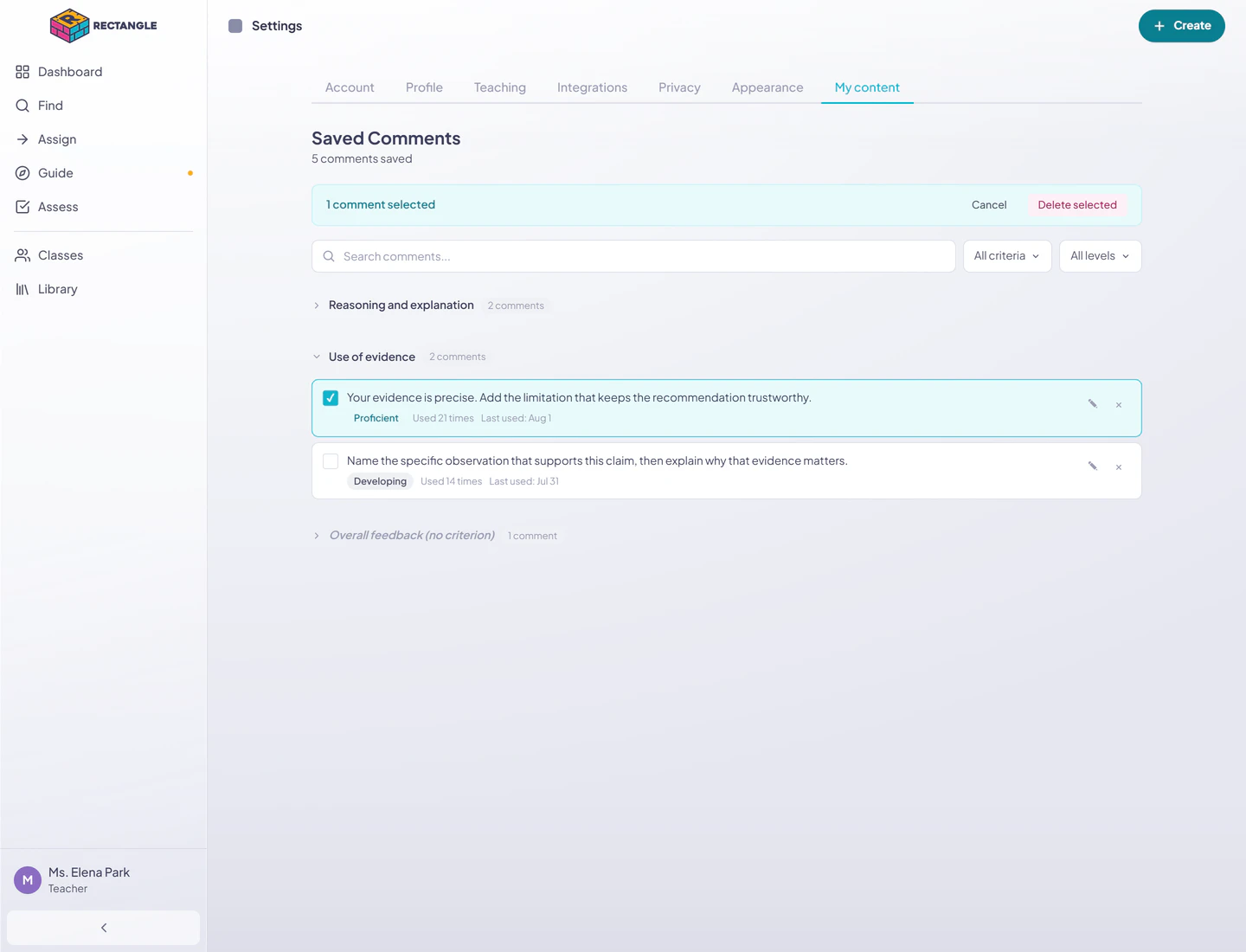Click the Classes people icon
Image resolution: width=1246 pixels, height=952 pixels.
click(x=22, y=255)
